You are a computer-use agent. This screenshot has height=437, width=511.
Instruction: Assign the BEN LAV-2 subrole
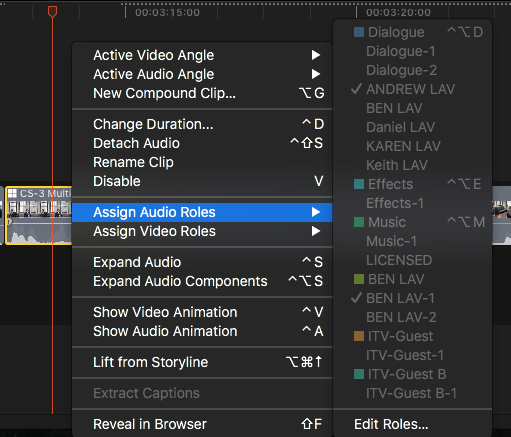[x=413, y=317]
